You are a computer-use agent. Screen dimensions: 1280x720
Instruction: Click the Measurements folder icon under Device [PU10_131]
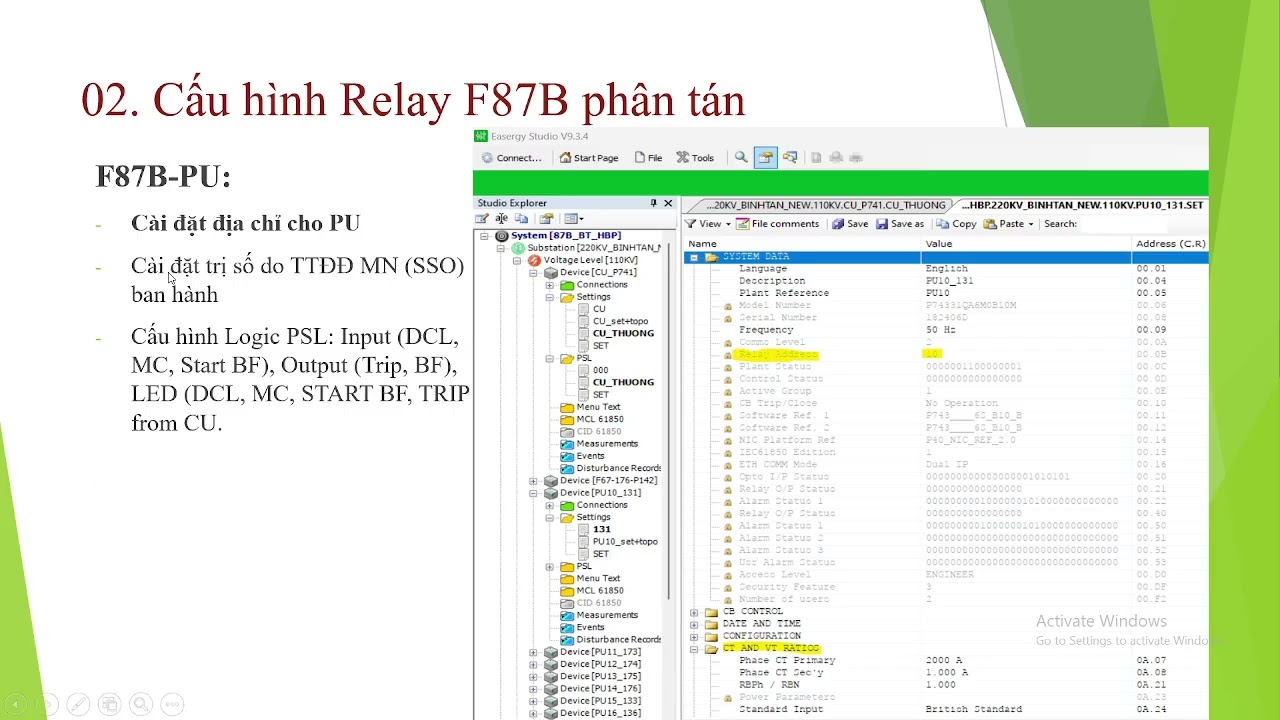567,615
